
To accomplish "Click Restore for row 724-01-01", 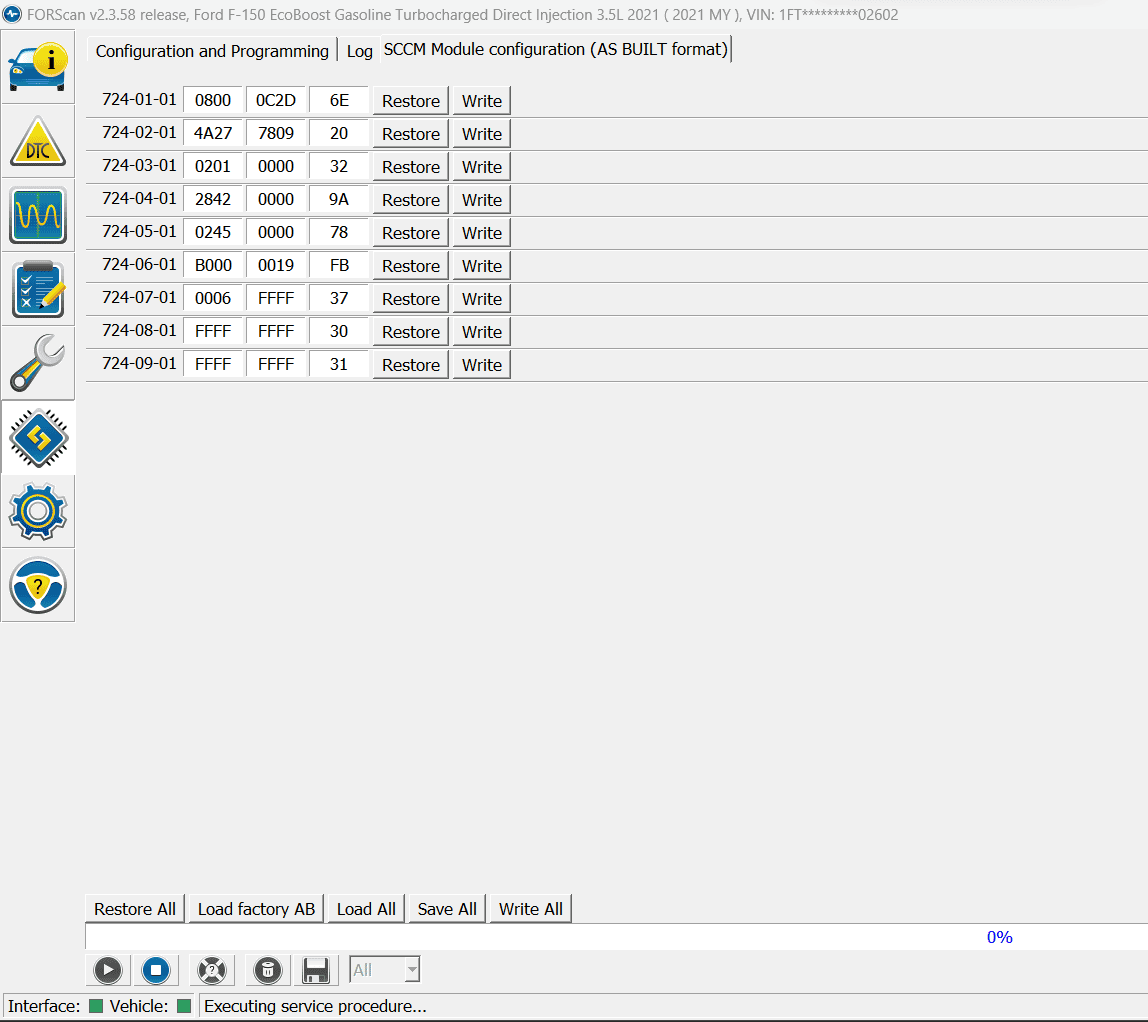I will pos(411,101).
